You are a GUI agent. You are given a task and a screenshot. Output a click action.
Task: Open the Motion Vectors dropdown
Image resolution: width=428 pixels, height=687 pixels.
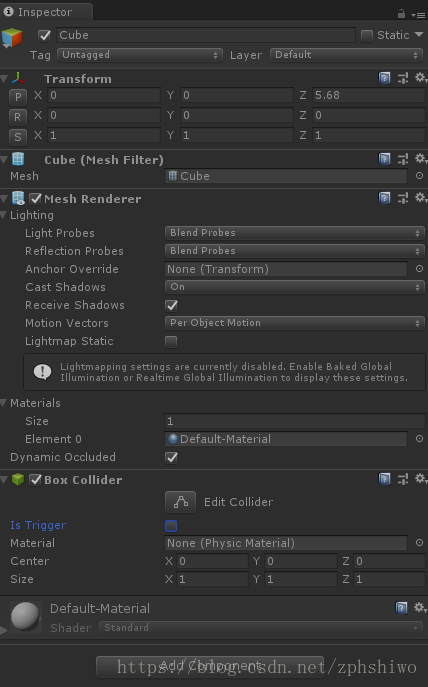(x=294, y=323)
